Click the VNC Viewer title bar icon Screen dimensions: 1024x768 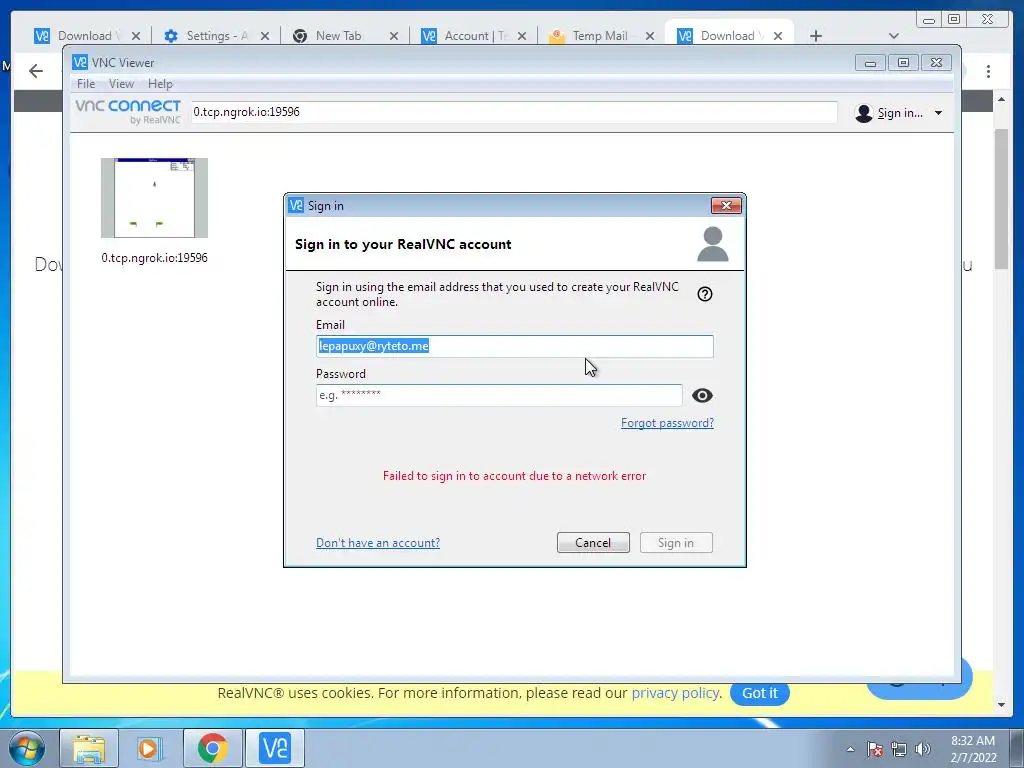click(x=80, y=62)
